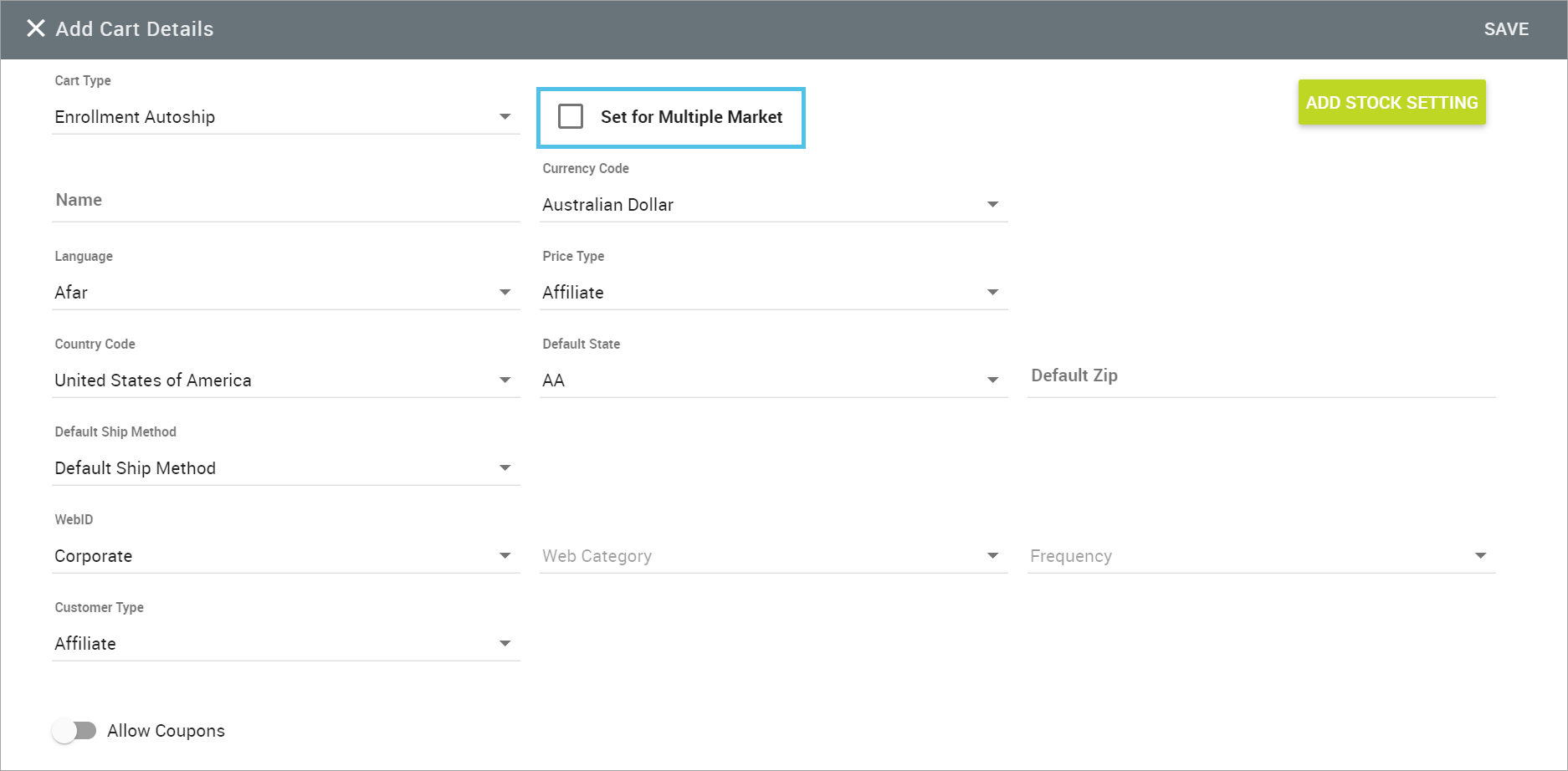
Task: Click the Allow Coupons label text
Action: [x=166, y=731]
